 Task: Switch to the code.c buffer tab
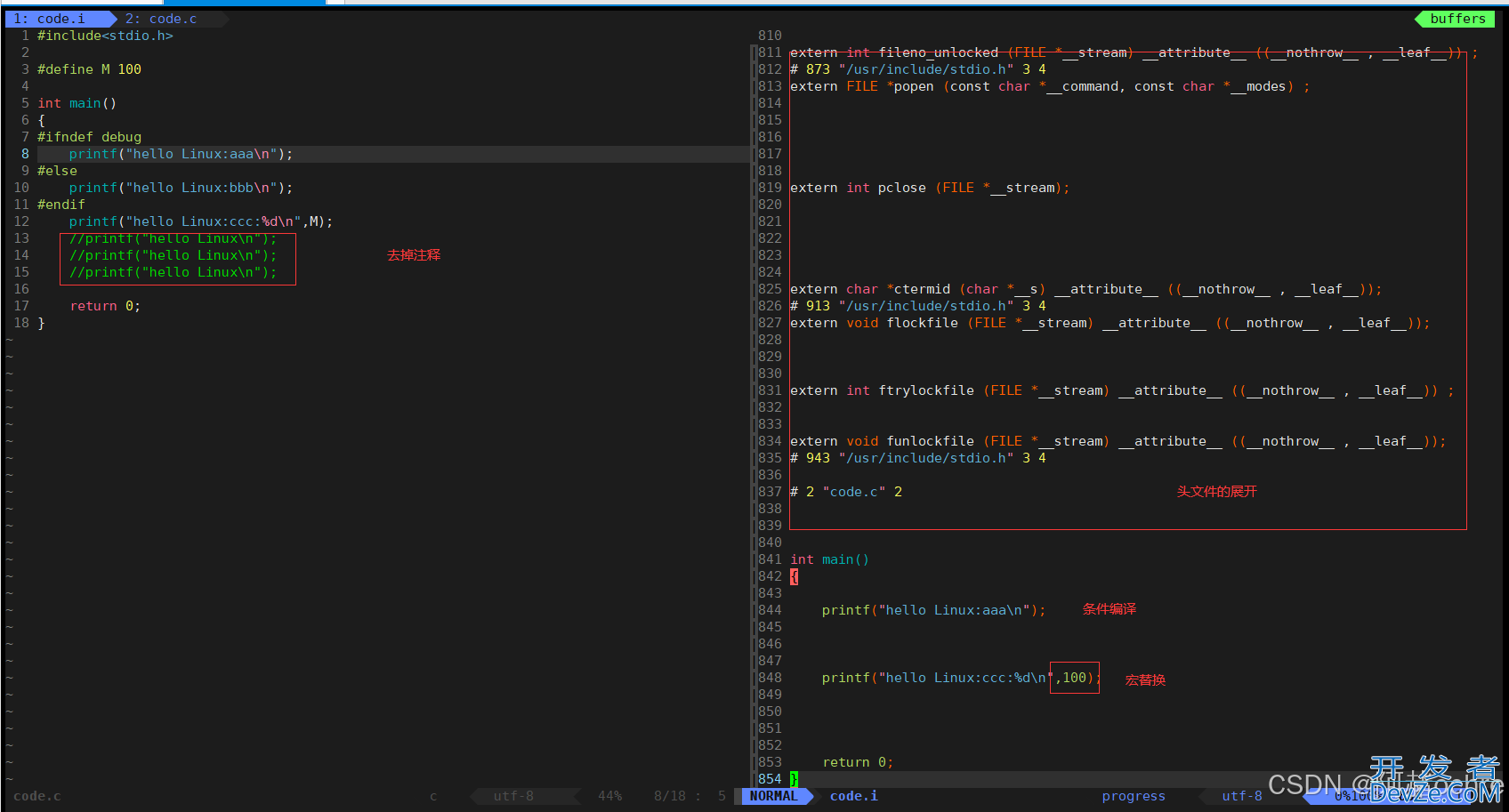click(161, 19)
